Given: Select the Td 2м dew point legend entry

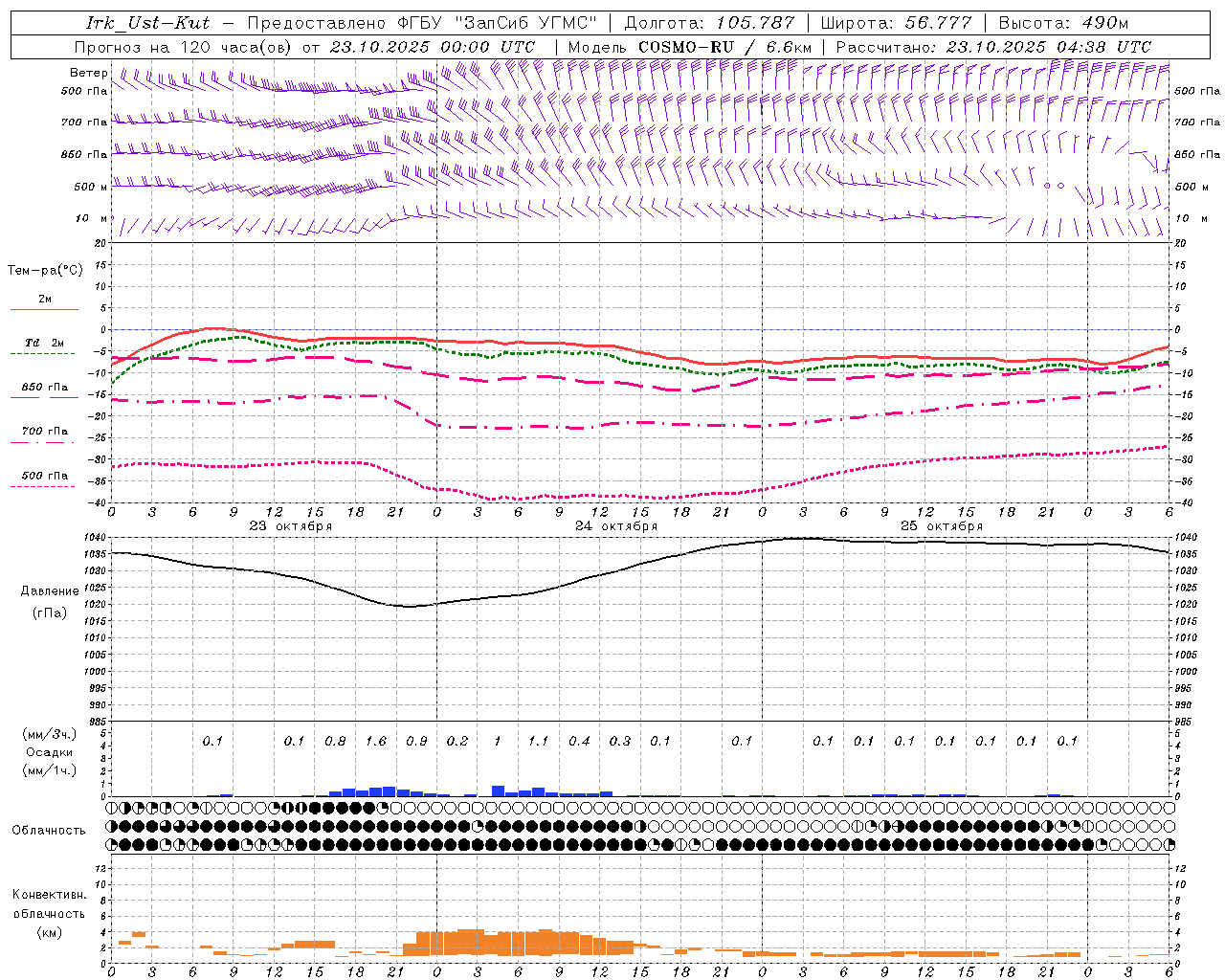Looking at the screenshot, I should pyautogui.click(x=44, y=343).
